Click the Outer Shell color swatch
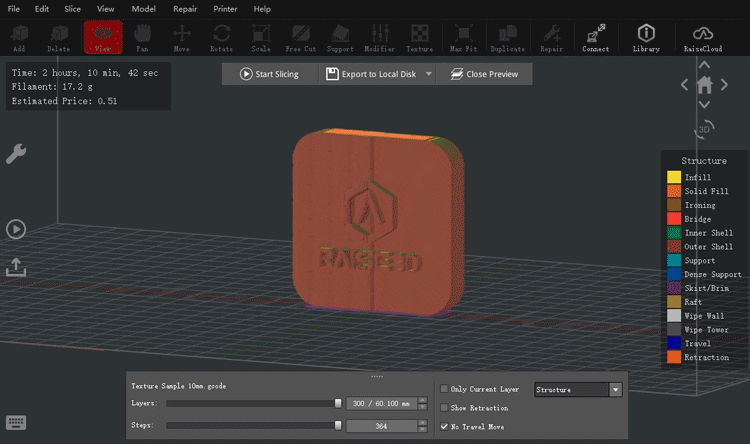Viewport: 750px width, 444px height. coord(674,246)
